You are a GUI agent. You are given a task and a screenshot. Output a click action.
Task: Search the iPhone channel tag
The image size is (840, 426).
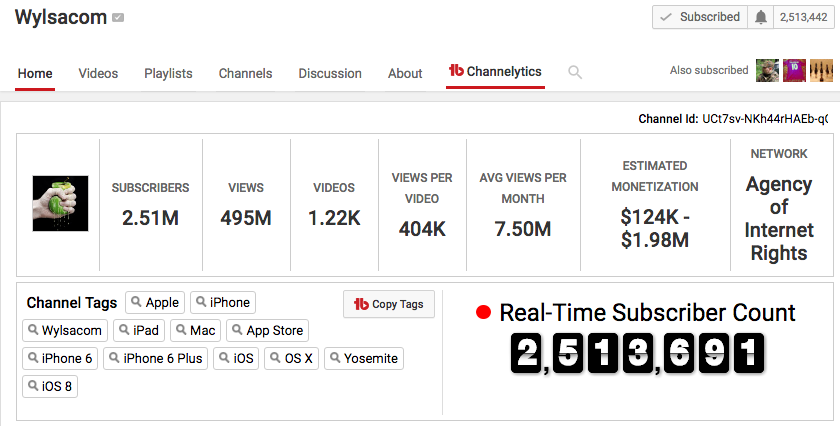coord(223,302)
